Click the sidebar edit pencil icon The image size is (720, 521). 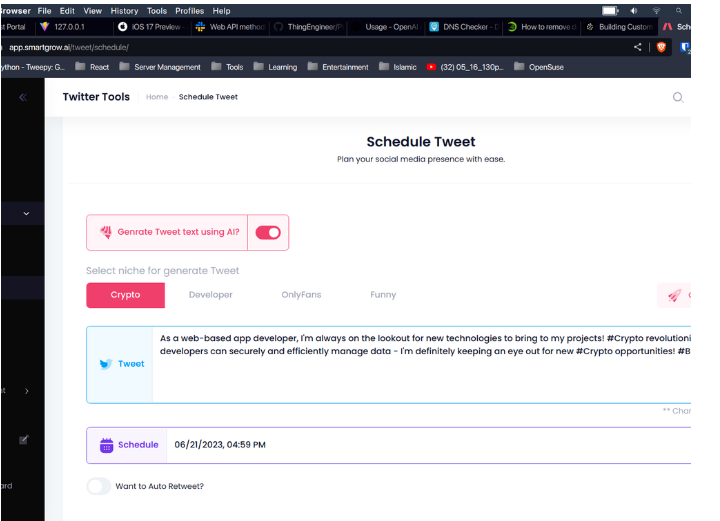pyautogui.click(x=23, y=440)
